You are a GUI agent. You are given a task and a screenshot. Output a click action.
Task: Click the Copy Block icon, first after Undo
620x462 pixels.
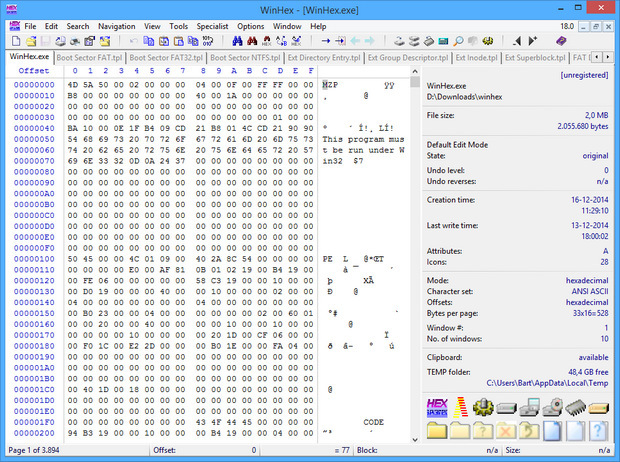(149, 41)
